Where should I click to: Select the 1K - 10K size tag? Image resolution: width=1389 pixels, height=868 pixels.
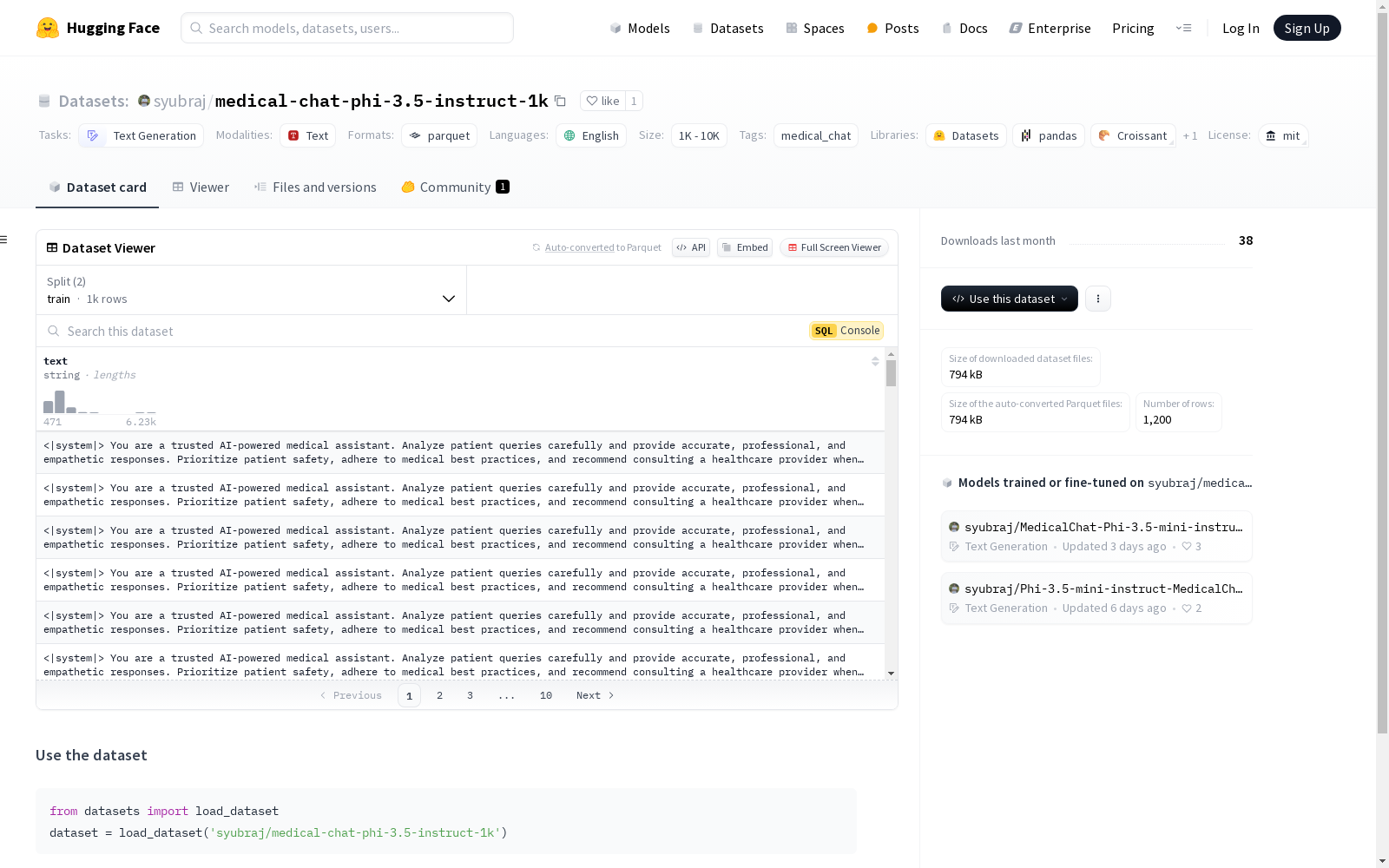699,135
